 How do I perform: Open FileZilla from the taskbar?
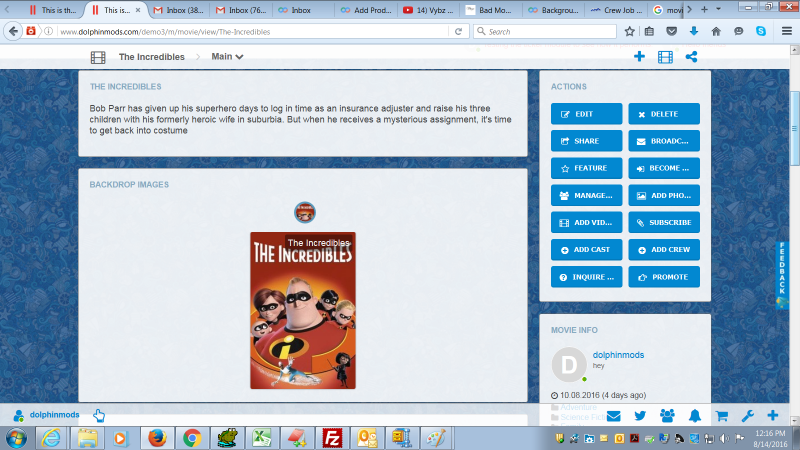pos(332,438)
